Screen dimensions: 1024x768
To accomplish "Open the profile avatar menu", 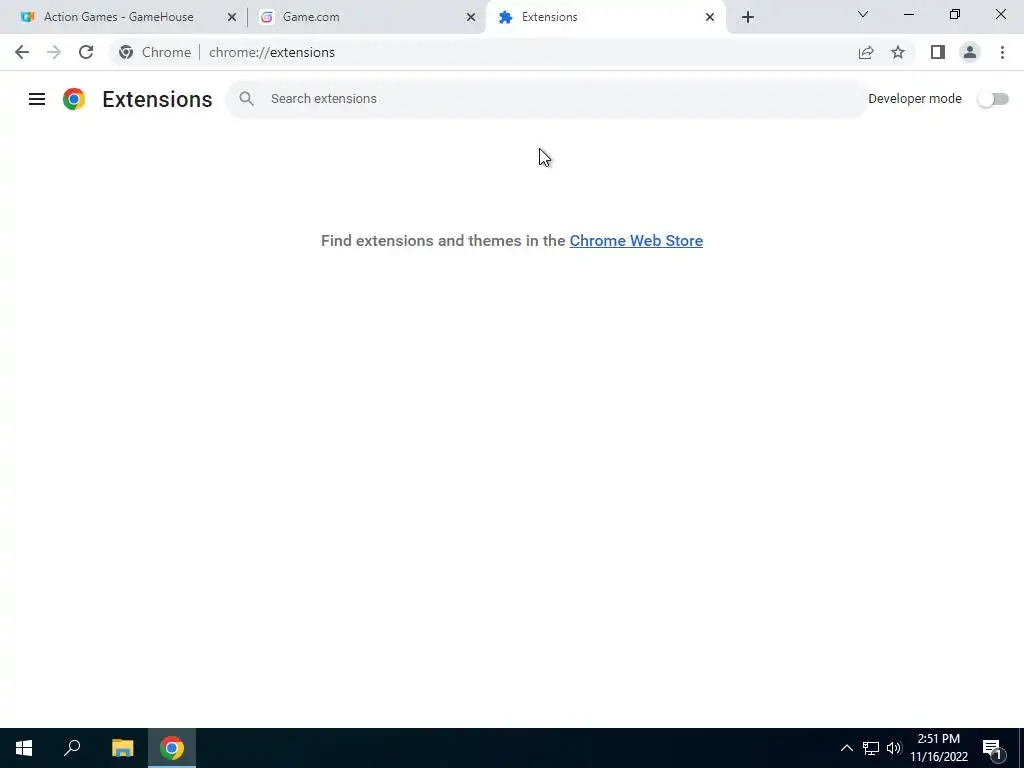I will pos(970,52).
